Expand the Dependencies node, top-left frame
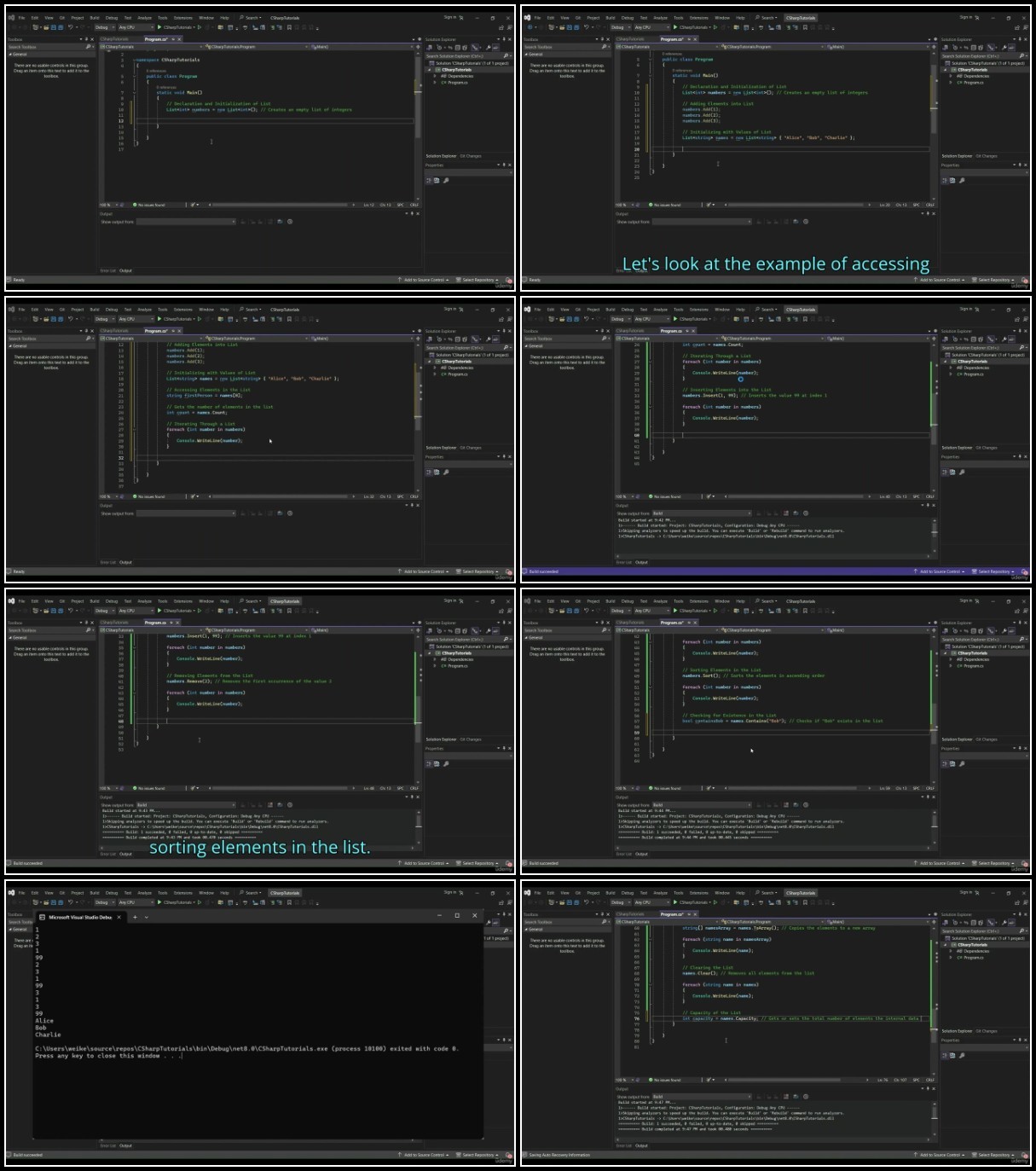 pyautogui.click(x=435, y=76)
